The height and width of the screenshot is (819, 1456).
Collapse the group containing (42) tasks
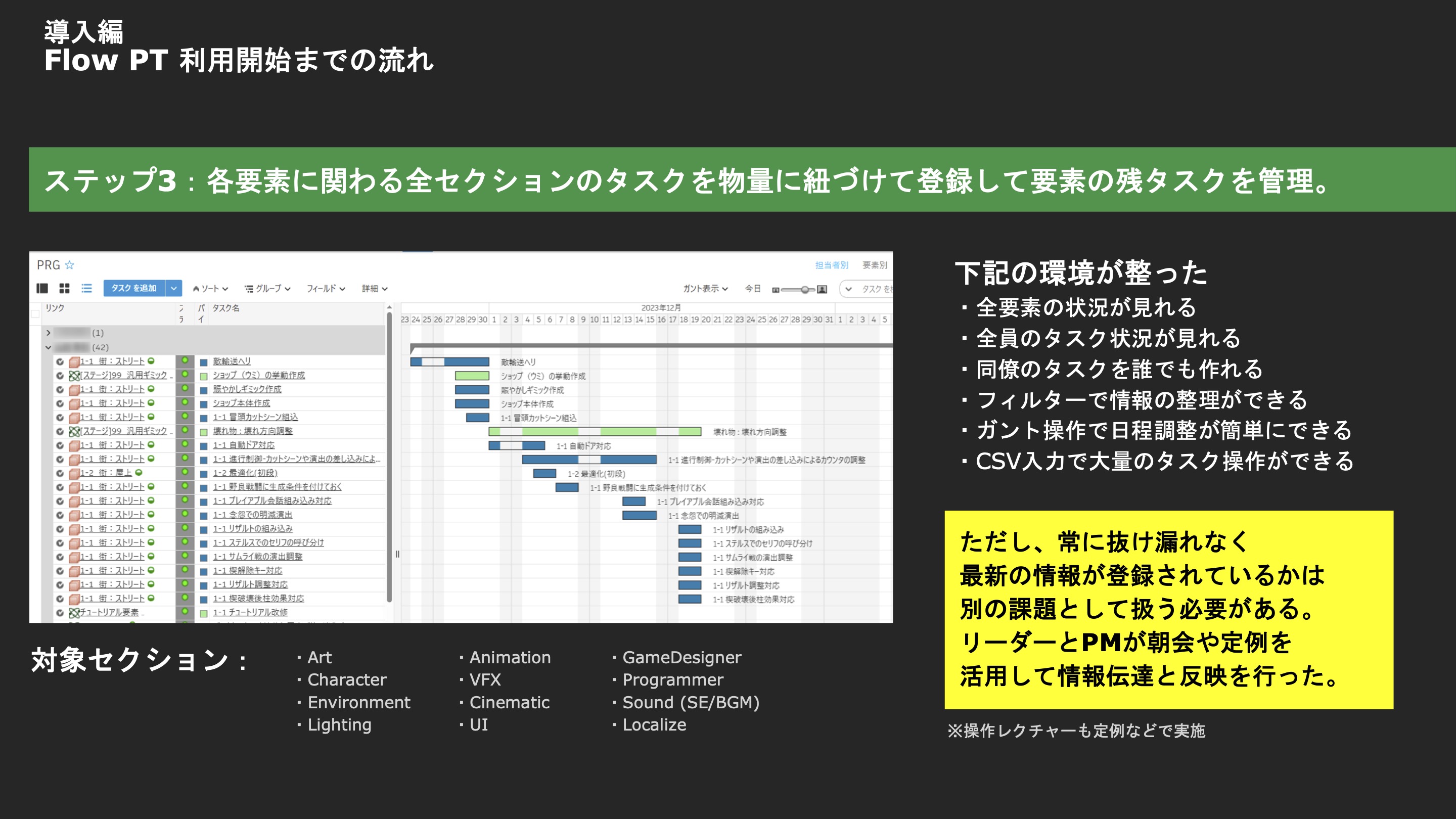click(x=49, y=347)
